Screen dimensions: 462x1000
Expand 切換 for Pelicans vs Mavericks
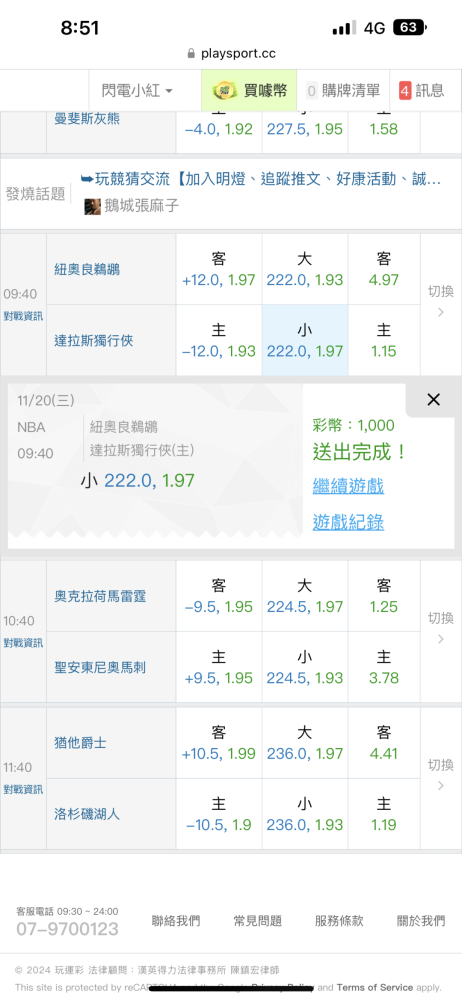tap(440, 301)
